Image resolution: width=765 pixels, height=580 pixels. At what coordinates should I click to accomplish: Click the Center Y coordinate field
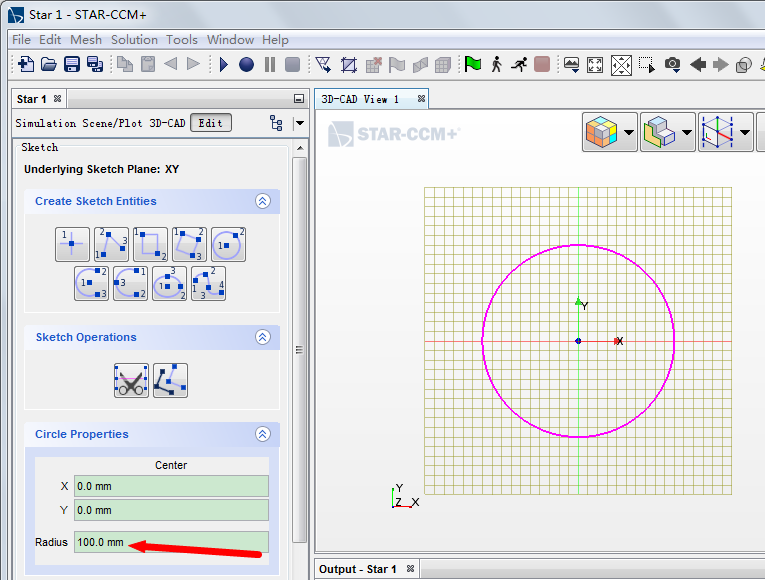point(171,510)
